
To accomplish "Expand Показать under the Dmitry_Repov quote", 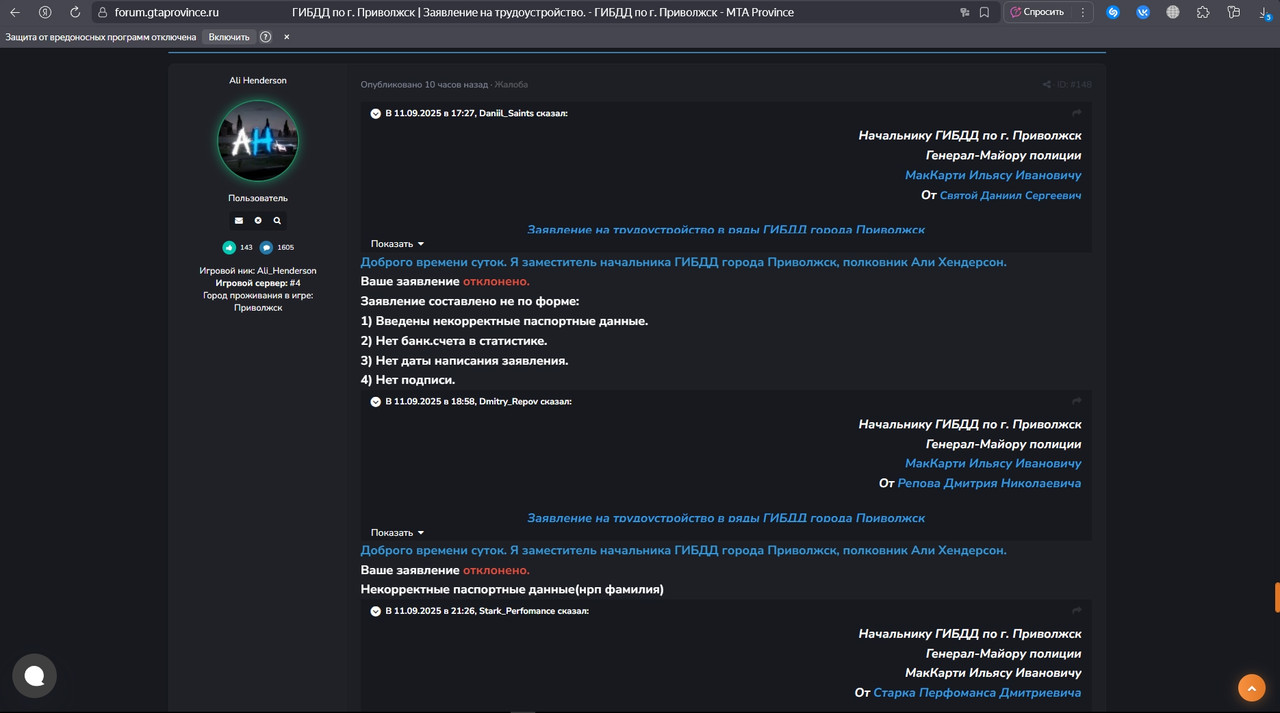I will coord(397,533).
